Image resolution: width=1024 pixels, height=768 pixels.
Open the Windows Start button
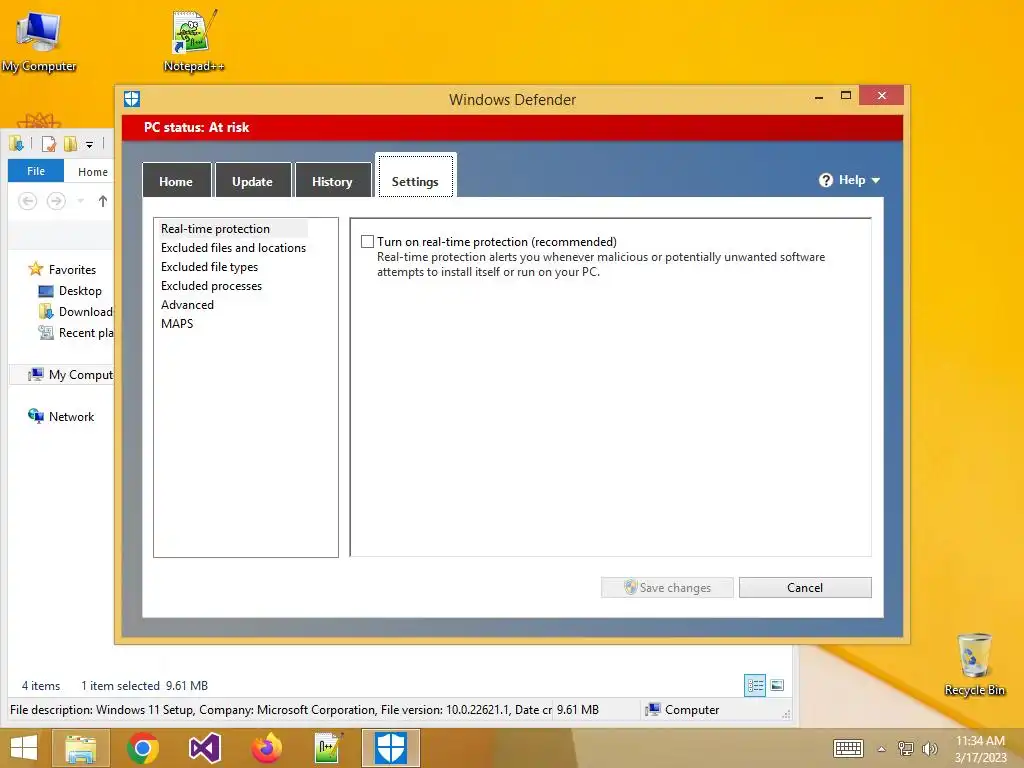(x=24, y=748)
